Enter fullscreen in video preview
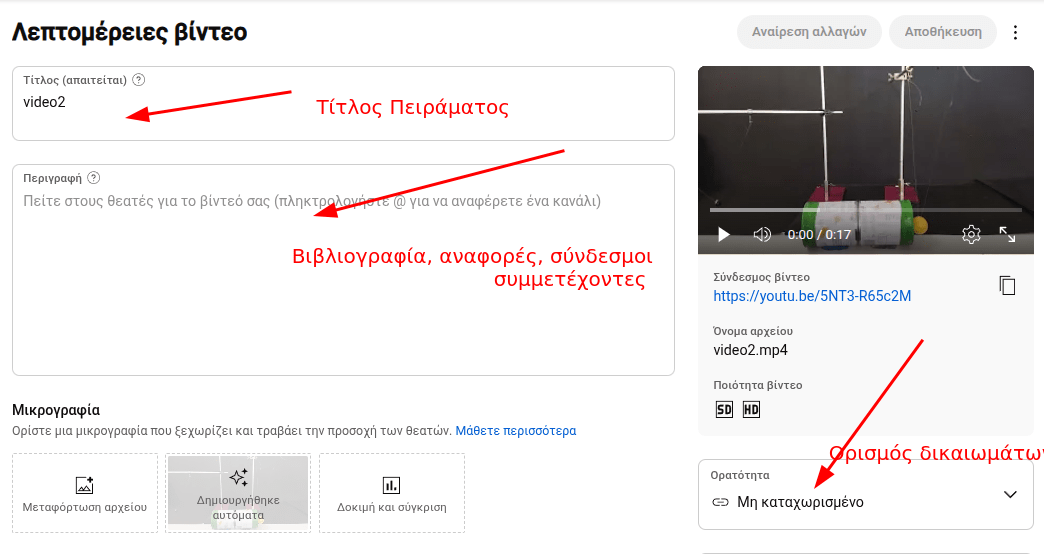The height and width of the screenshot is (554, 1044). 1007,234
